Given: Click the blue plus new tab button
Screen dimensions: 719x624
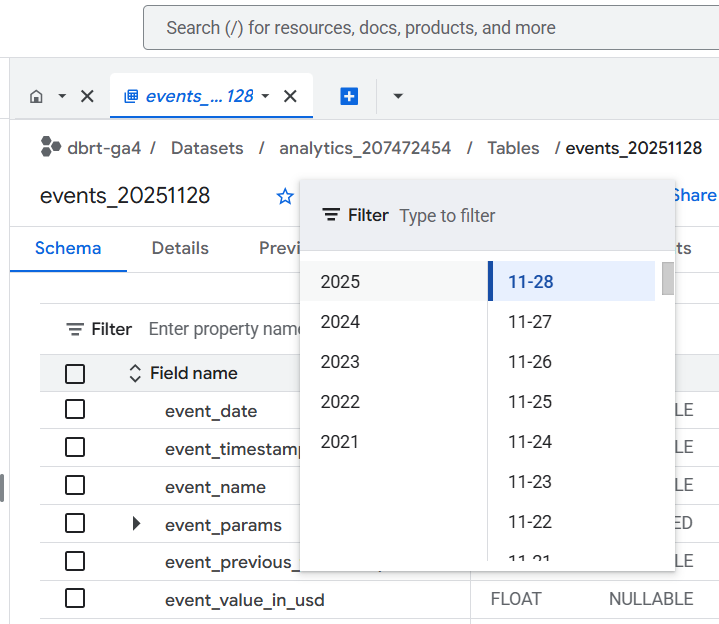Looking at the screenshot, I should [x=349, y=97].
